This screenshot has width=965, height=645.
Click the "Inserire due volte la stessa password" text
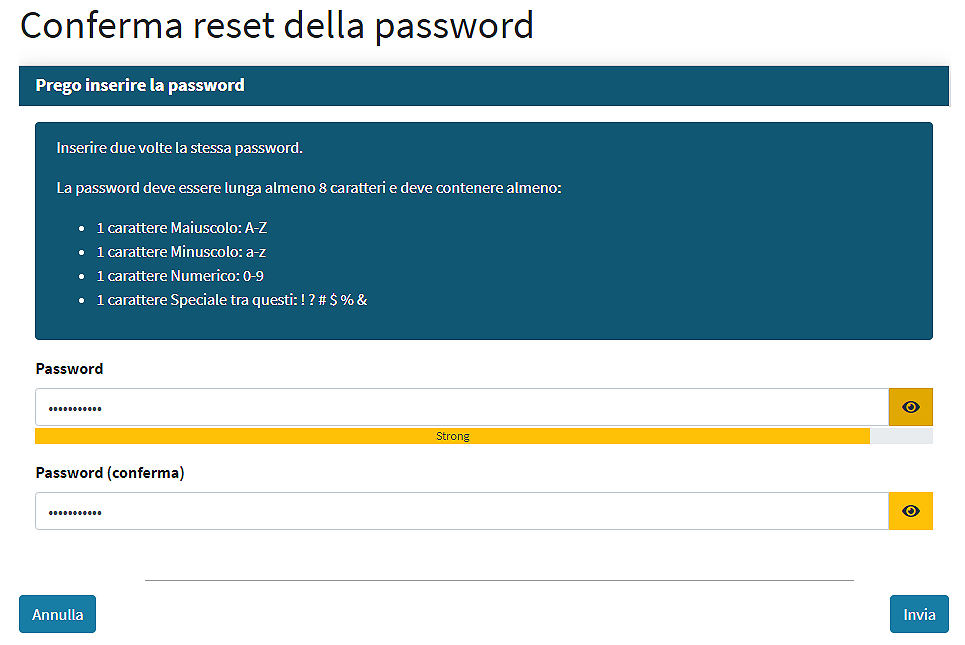[180, 148]
